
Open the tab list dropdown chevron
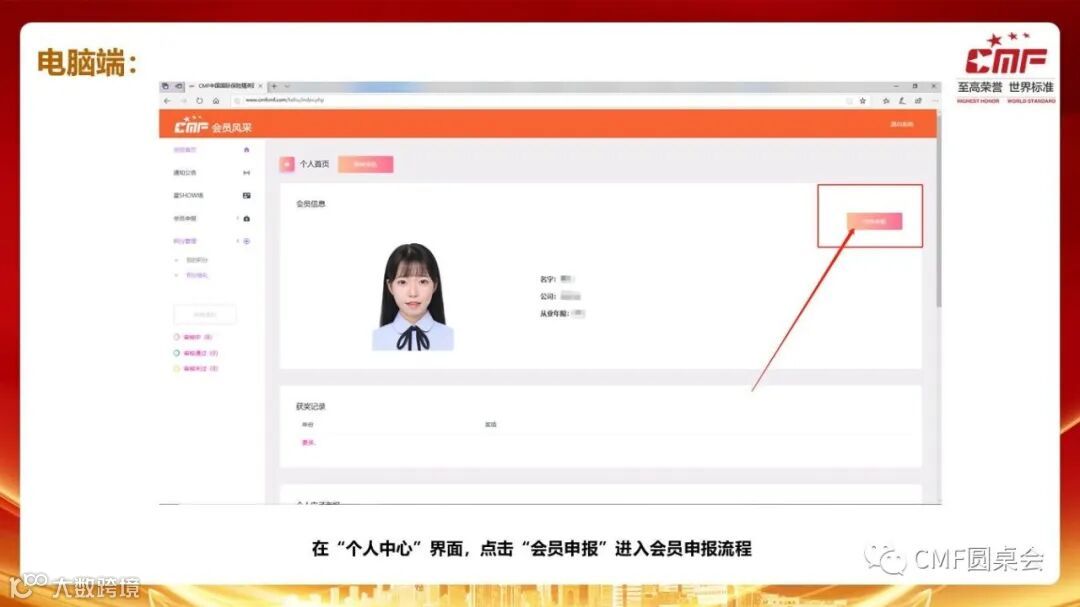(287, 86)
